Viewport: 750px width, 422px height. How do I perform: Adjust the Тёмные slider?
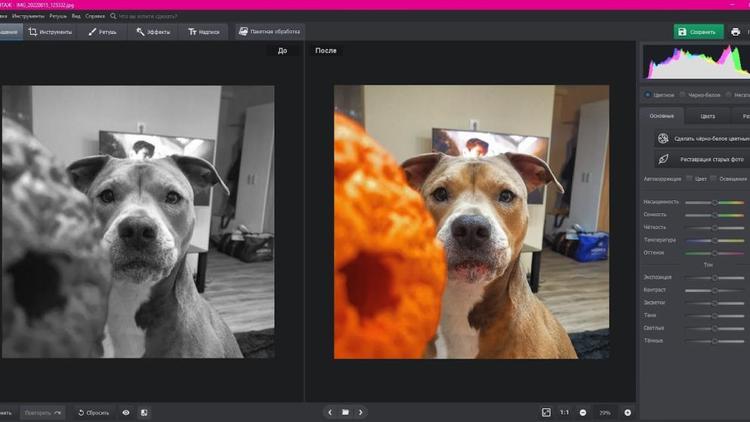coord(715,341)
